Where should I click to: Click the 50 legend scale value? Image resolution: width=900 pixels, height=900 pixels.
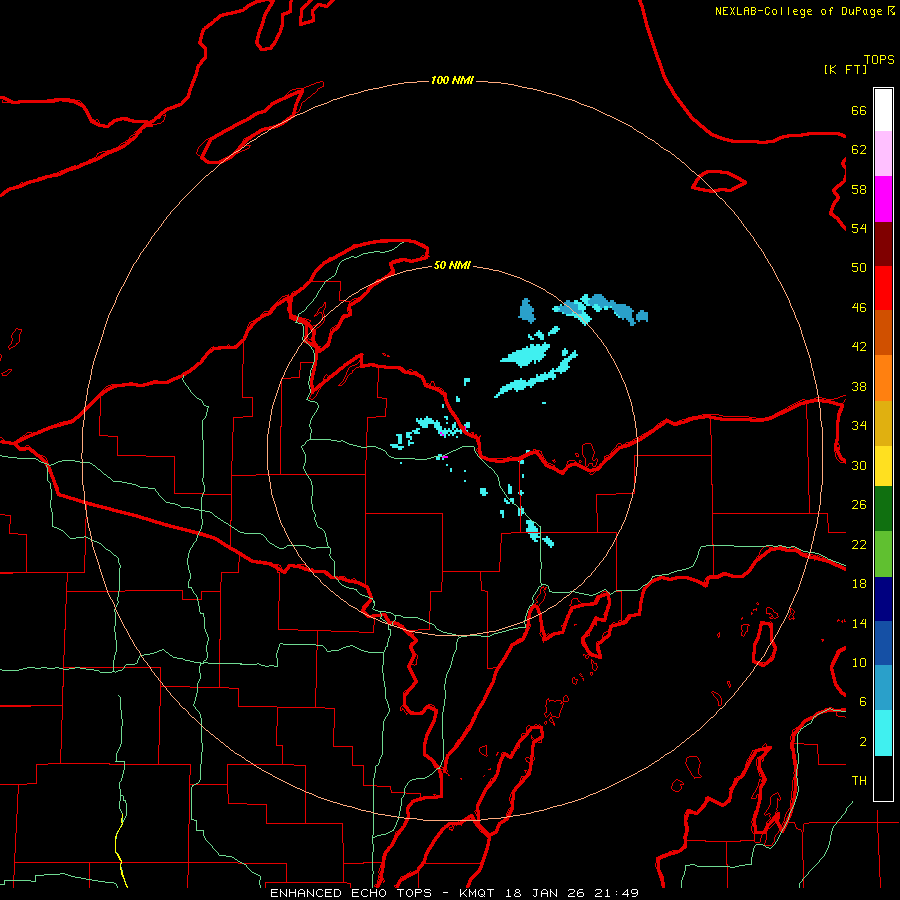859,268
